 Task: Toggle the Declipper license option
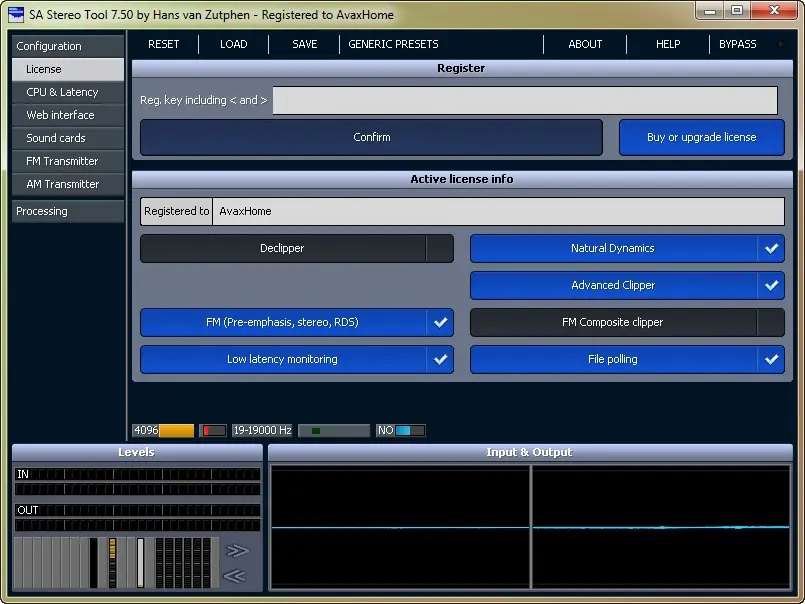(297, 249)
